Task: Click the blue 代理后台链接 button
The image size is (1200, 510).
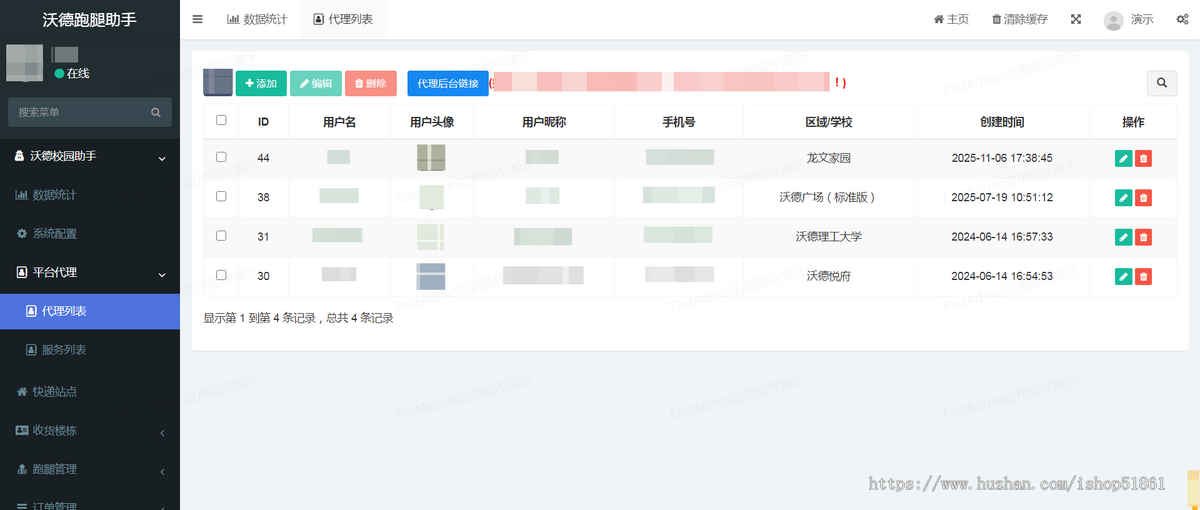Action: coord(448,83)
